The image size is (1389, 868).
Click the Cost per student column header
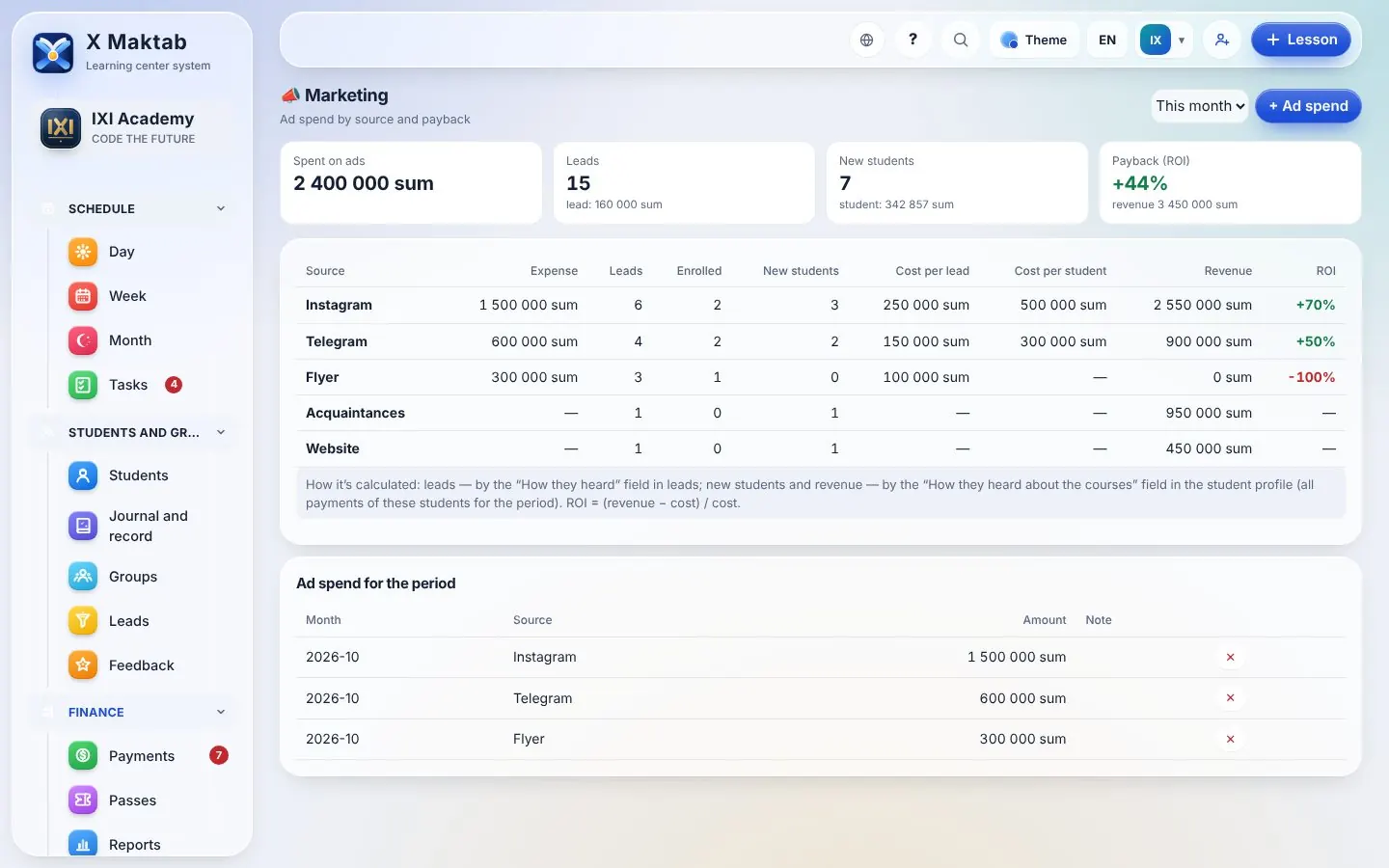(x=1060, y=271)
